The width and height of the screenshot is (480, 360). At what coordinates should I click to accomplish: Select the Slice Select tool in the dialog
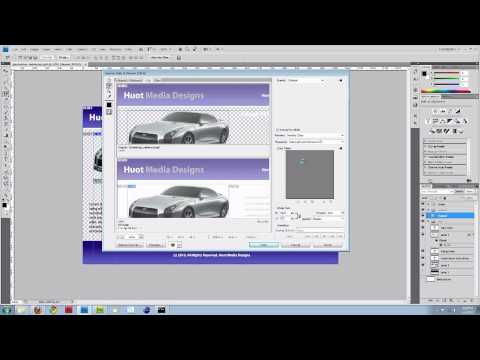coord(109,86)
